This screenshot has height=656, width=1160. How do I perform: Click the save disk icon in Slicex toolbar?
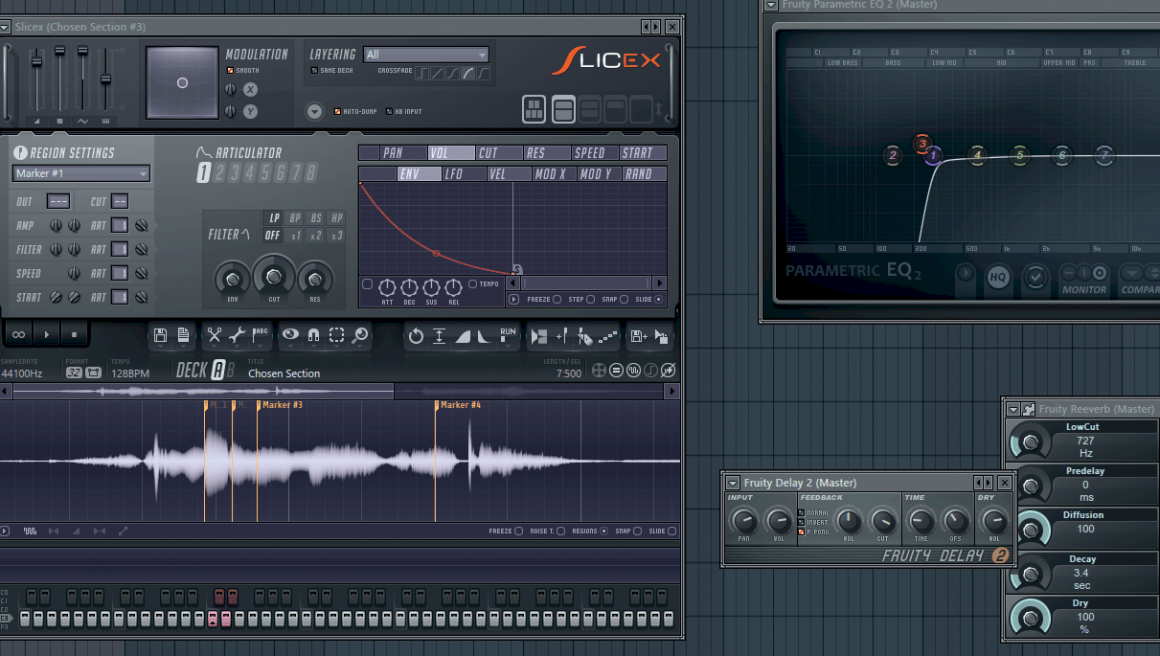pos(161,336)
